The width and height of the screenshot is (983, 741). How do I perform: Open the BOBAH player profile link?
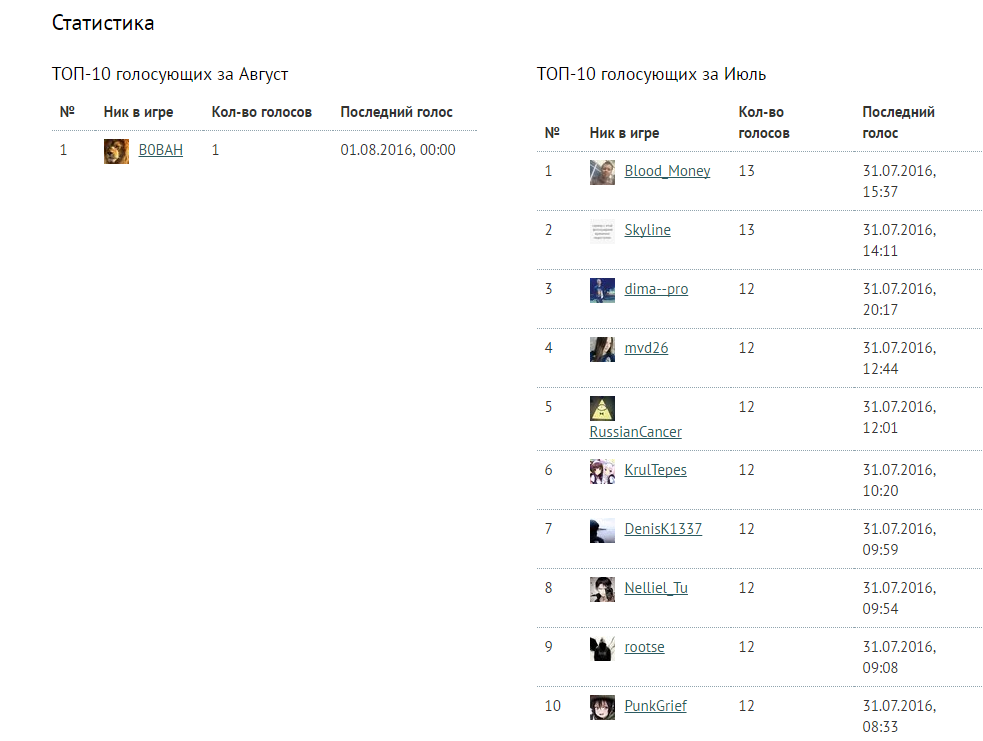tap(160, 150)
